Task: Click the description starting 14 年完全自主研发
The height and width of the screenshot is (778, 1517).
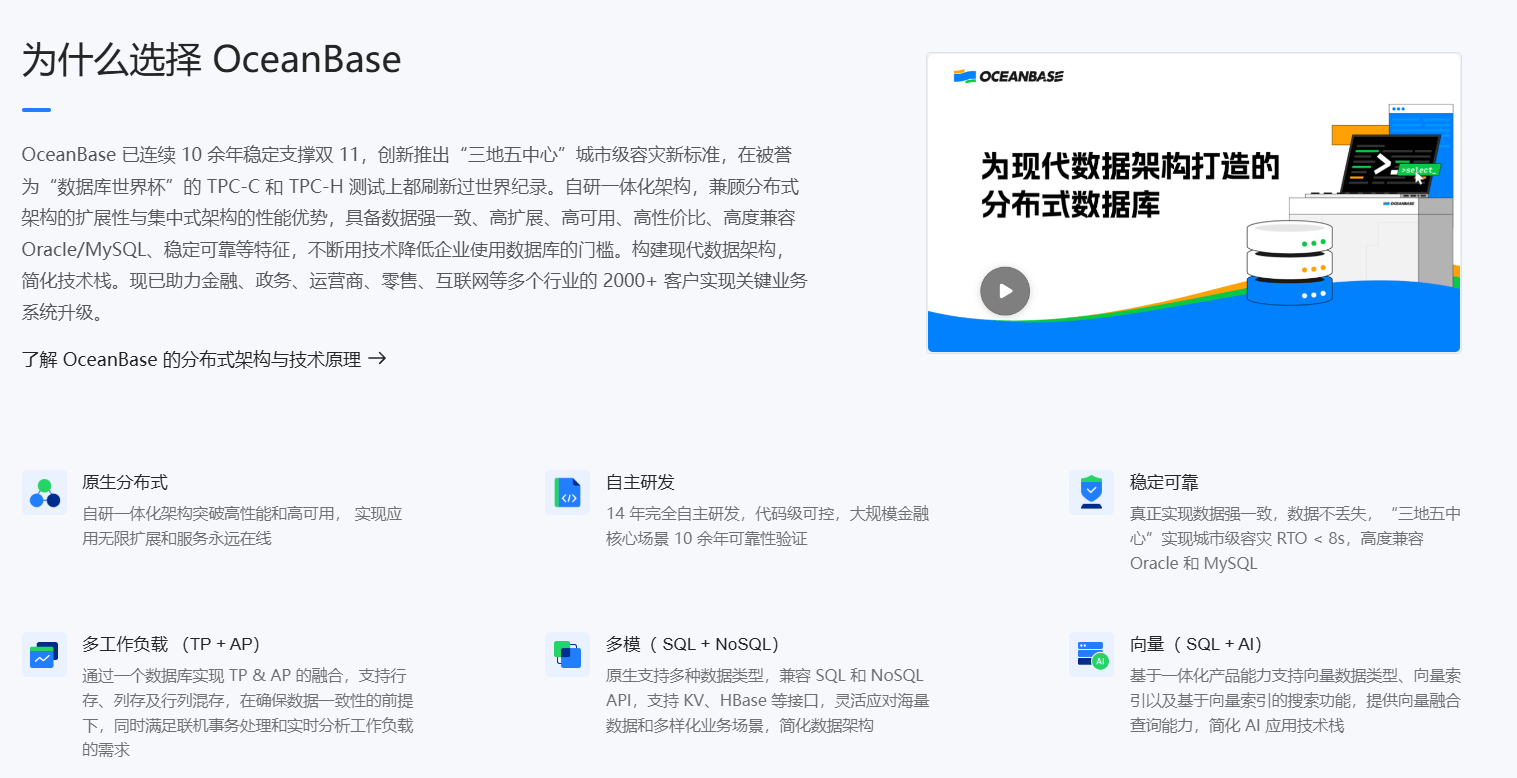Action: pos(768,526)
